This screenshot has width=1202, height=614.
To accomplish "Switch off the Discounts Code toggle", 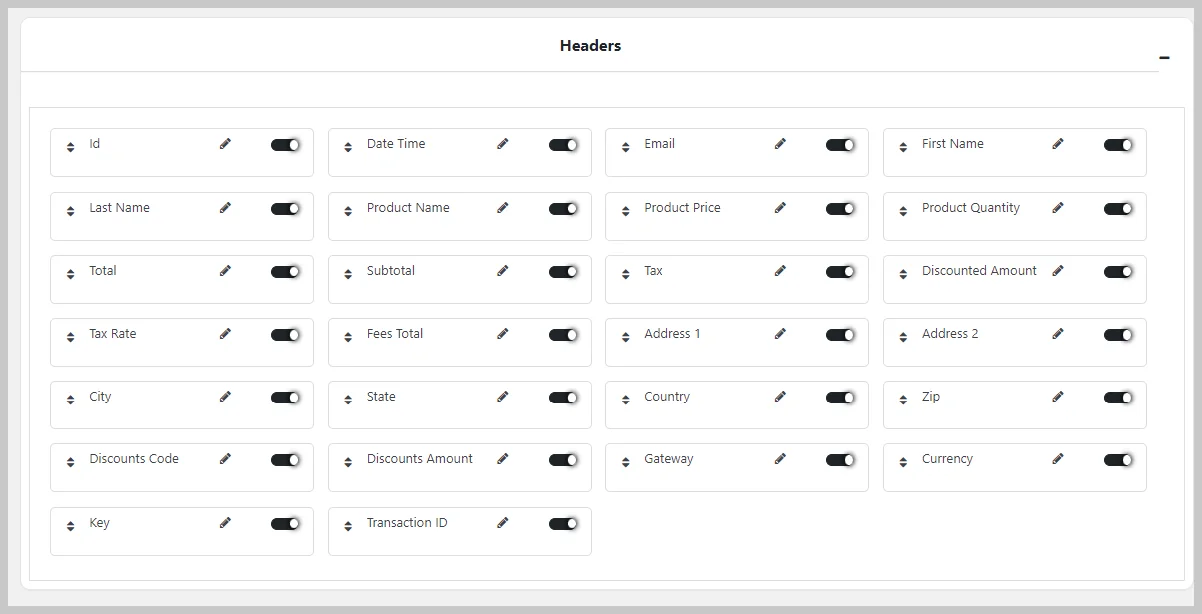I will pyautogui.click(x=285, y=460).
